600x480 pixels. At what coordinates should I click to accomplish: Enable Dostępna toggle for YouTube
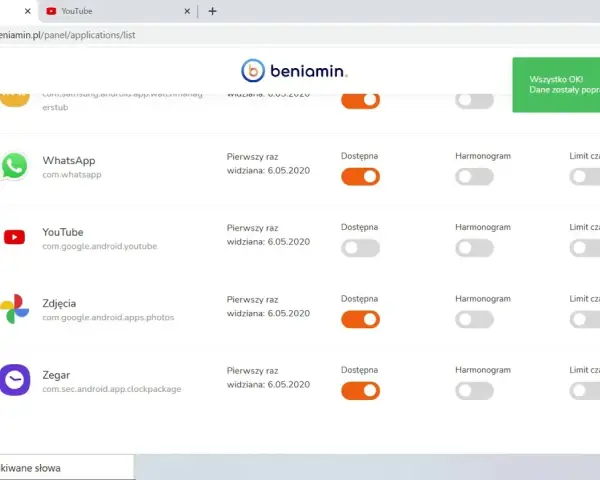pos(360,248)
